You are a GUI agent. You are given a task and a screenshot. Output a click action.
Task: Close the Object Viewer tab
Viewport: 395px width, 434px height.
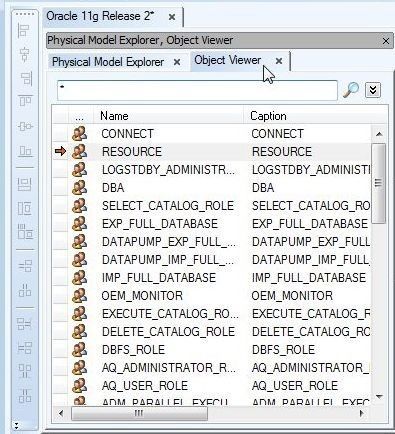pyautogui.click(x=279, y=61)
